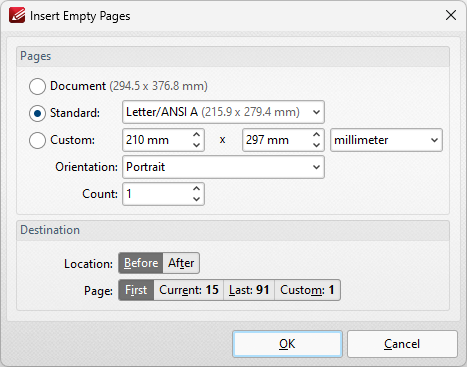Open the millimeter units dropdown
This screenshot has width=467, height=367.
(x=386, y=140)
